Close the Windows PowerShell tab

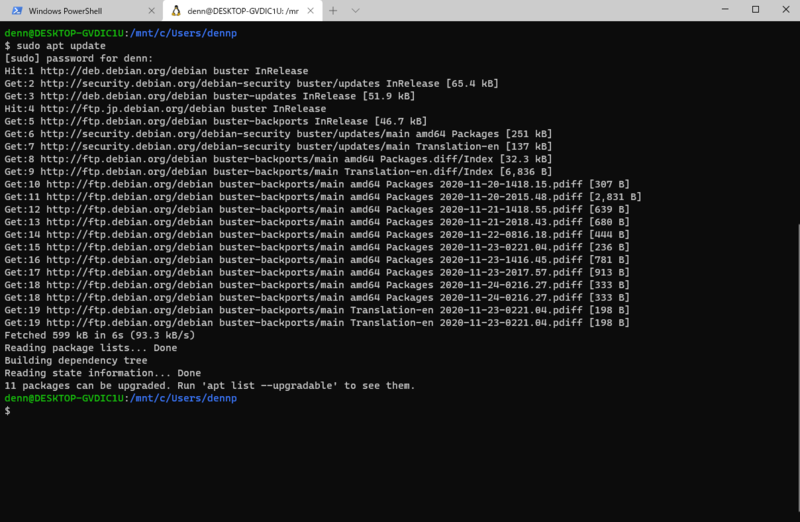pos(152,11)
